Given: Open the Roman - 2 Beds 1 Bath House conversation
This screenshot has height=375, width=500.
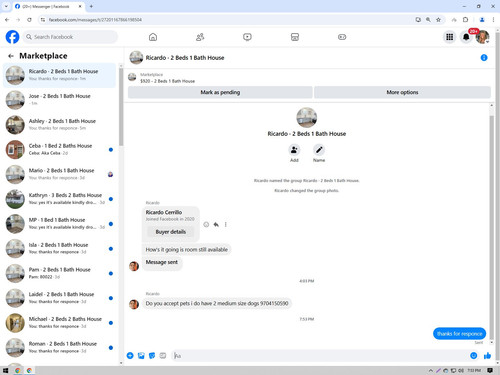Looking at the screenshot, I should (x=59, y=347).
